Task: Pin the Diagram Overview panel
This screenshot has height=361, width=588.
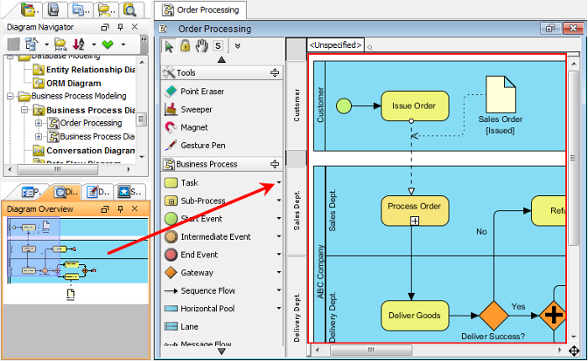Action: [120, 209]
